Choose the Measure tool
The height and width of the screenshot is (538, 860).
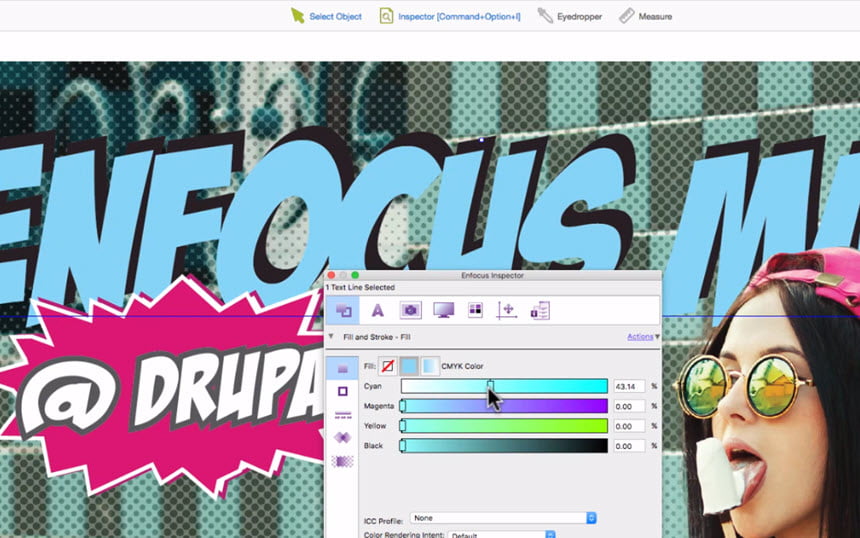(x=645, y=16)
